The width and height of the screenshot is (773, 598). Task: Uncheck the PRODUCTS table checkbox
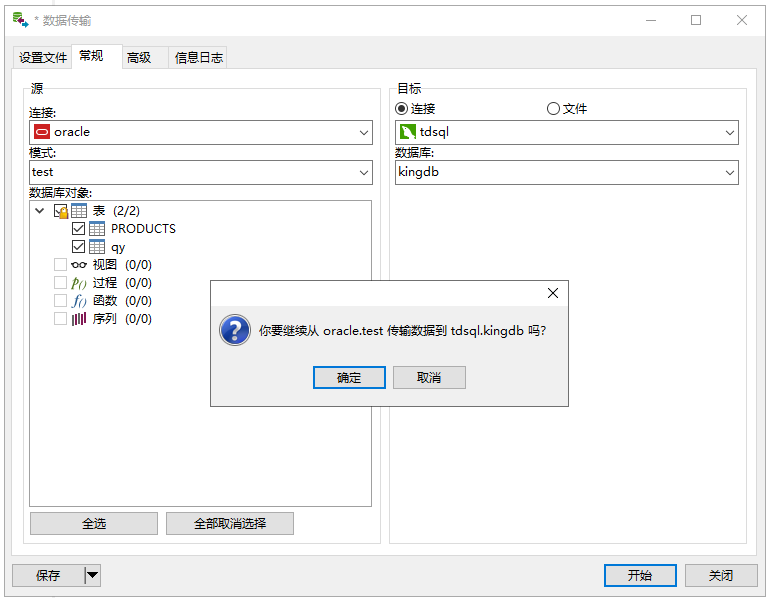(78, 229)
